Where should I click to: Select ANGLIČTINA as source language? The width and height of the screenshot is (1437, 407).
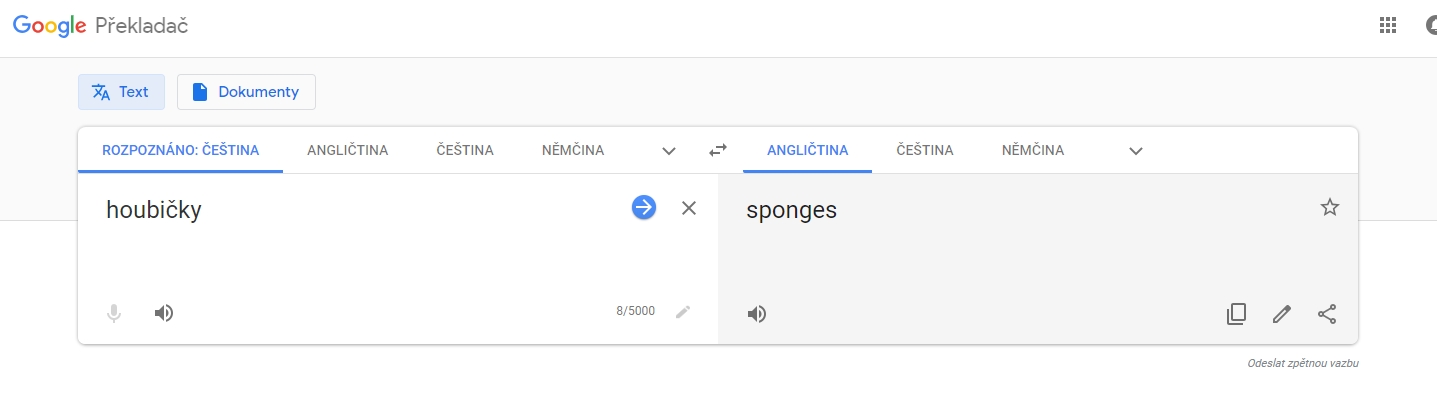[x=347, y=151]
